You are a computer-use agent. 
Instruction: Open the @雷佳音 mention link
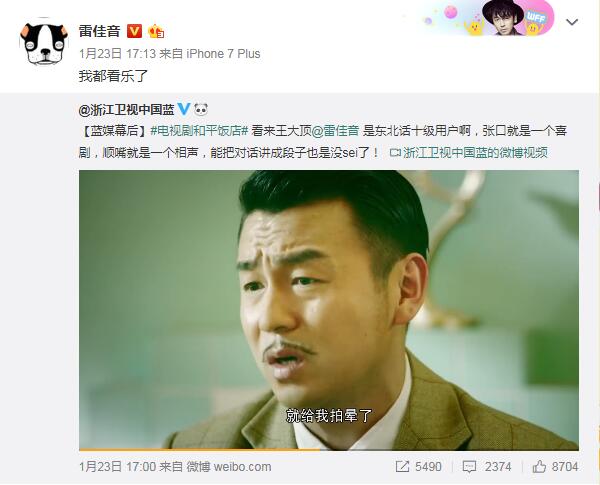pos(335,131)
